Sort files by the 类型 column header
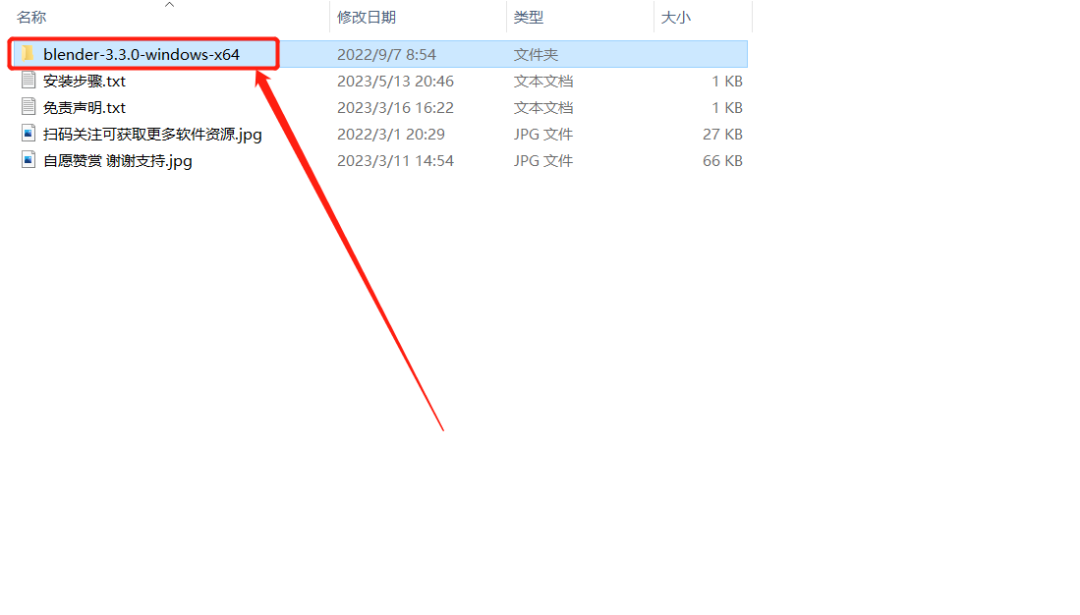 (x=530, y=16)
